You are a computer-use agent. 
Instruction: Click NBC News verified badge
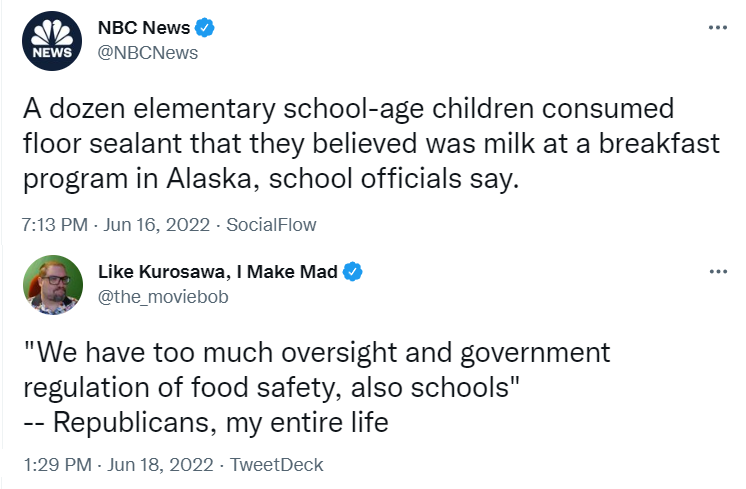204,28
